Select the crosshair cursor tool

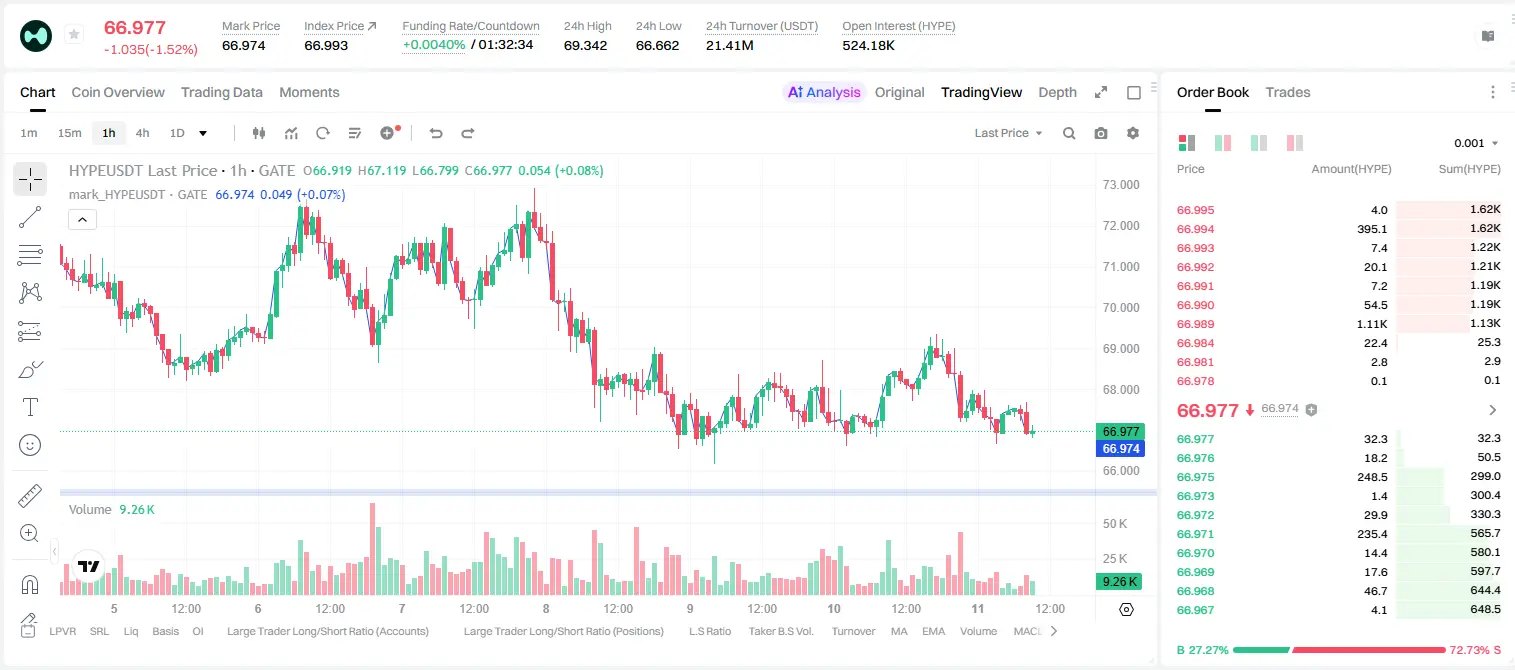(30, 180)
